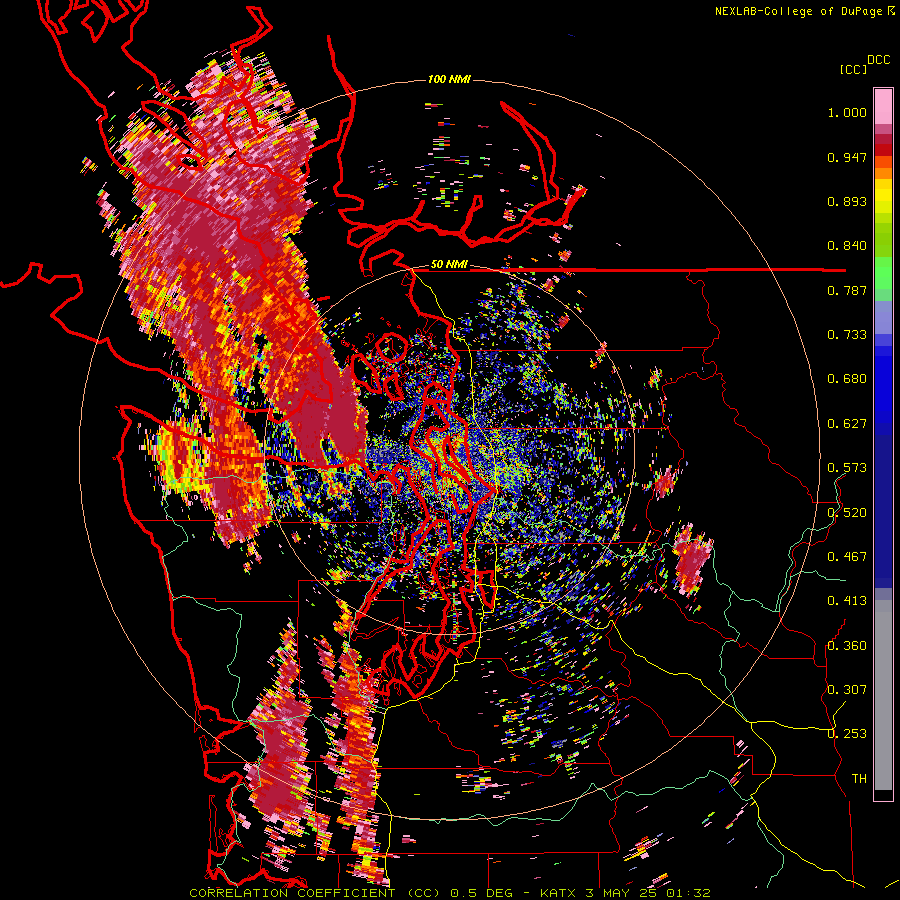The image size is (900, 900).
Task: Select the 0.520 value on the legend
Action: 847,512
